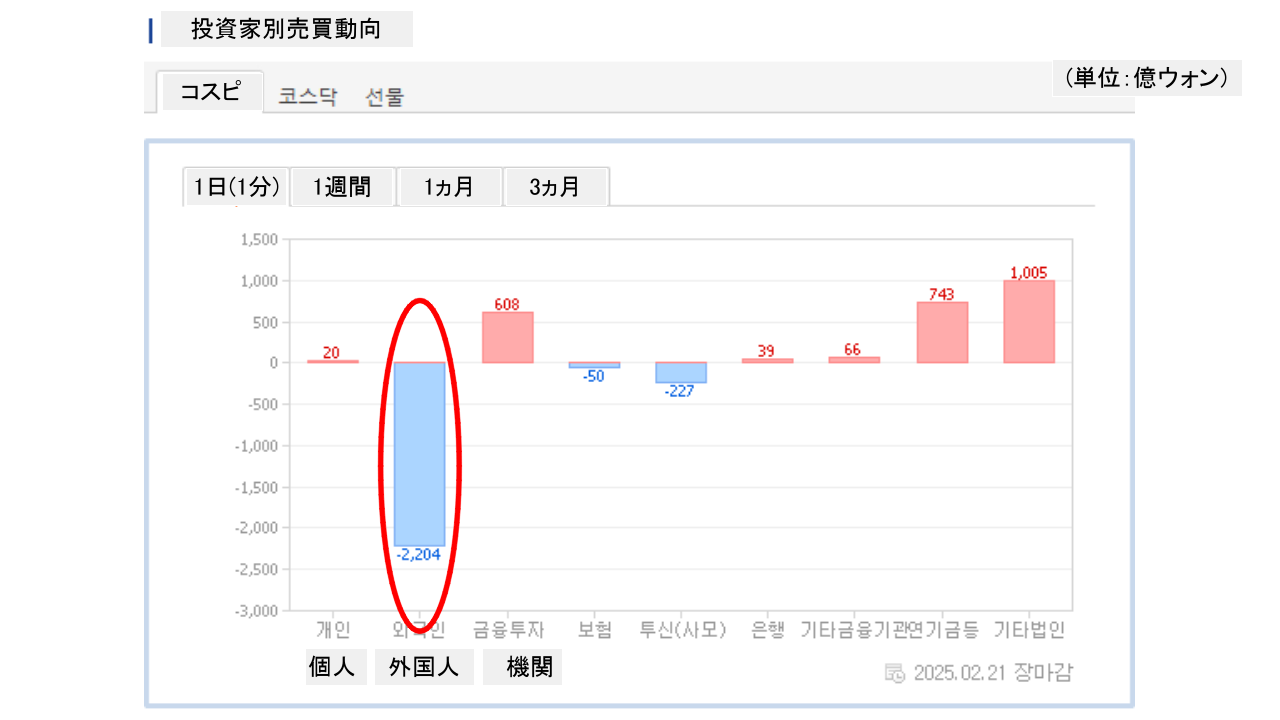Click the blue -227 투신 bar
This screenshot has width=1280, height=720.
tap(680, 372)
